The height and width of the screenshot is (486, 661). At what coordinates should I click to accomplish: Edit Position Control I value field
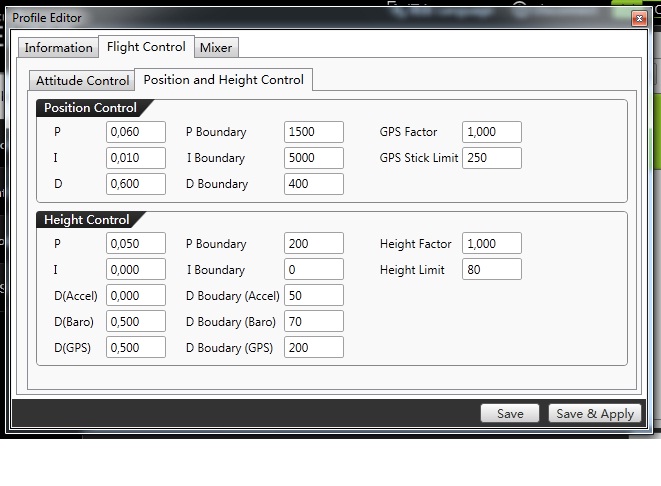(136, 158)
